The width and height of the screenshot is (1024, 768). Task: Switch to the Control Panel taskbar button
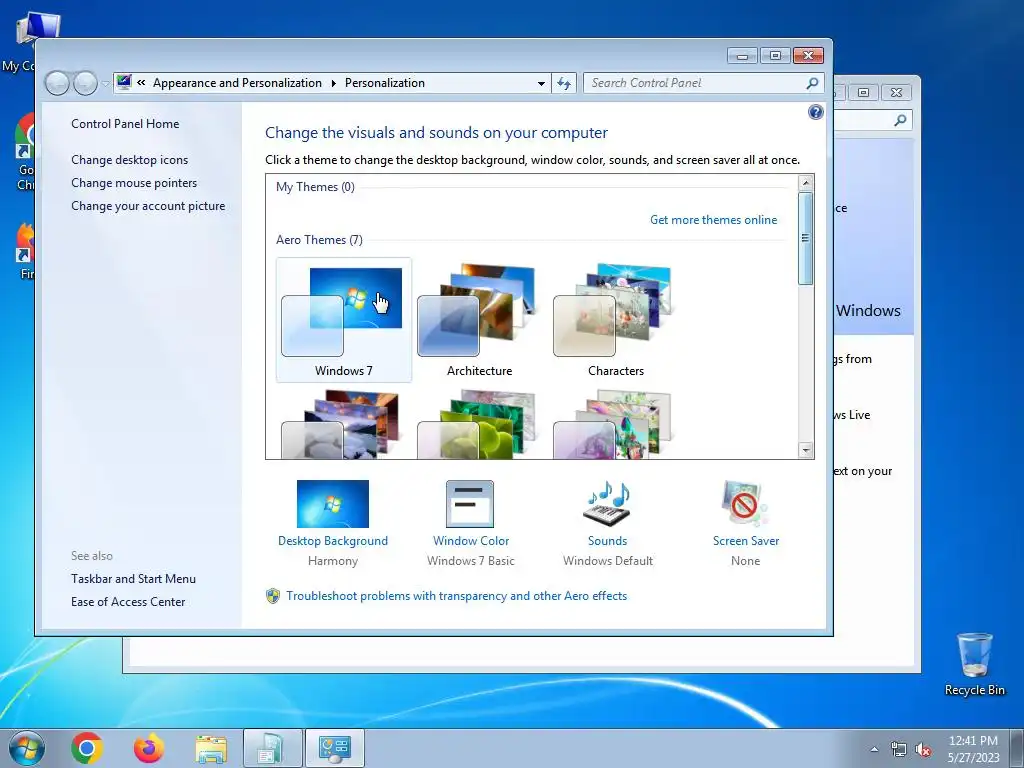[335, 748]
